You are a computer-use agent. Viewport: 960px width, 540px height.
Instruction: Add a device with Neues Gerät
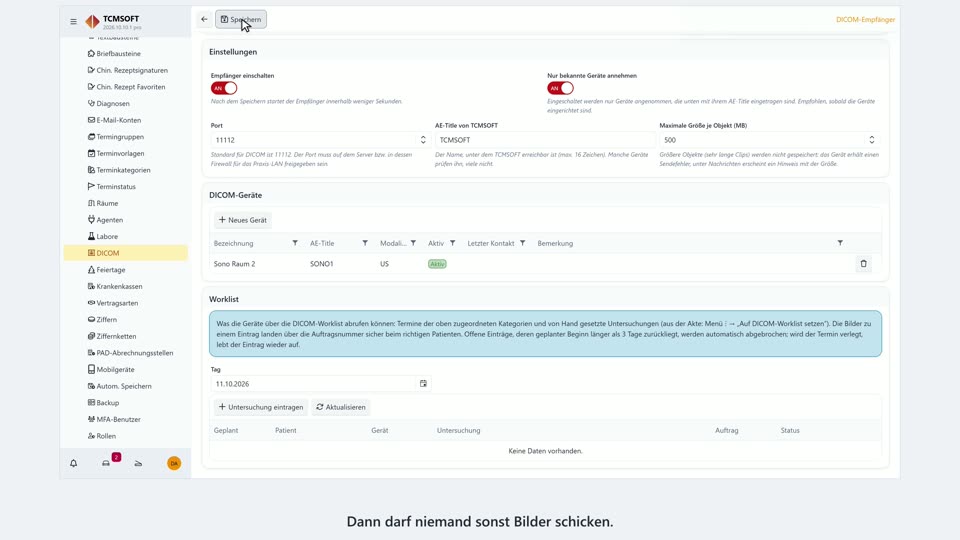click(242, 220)
